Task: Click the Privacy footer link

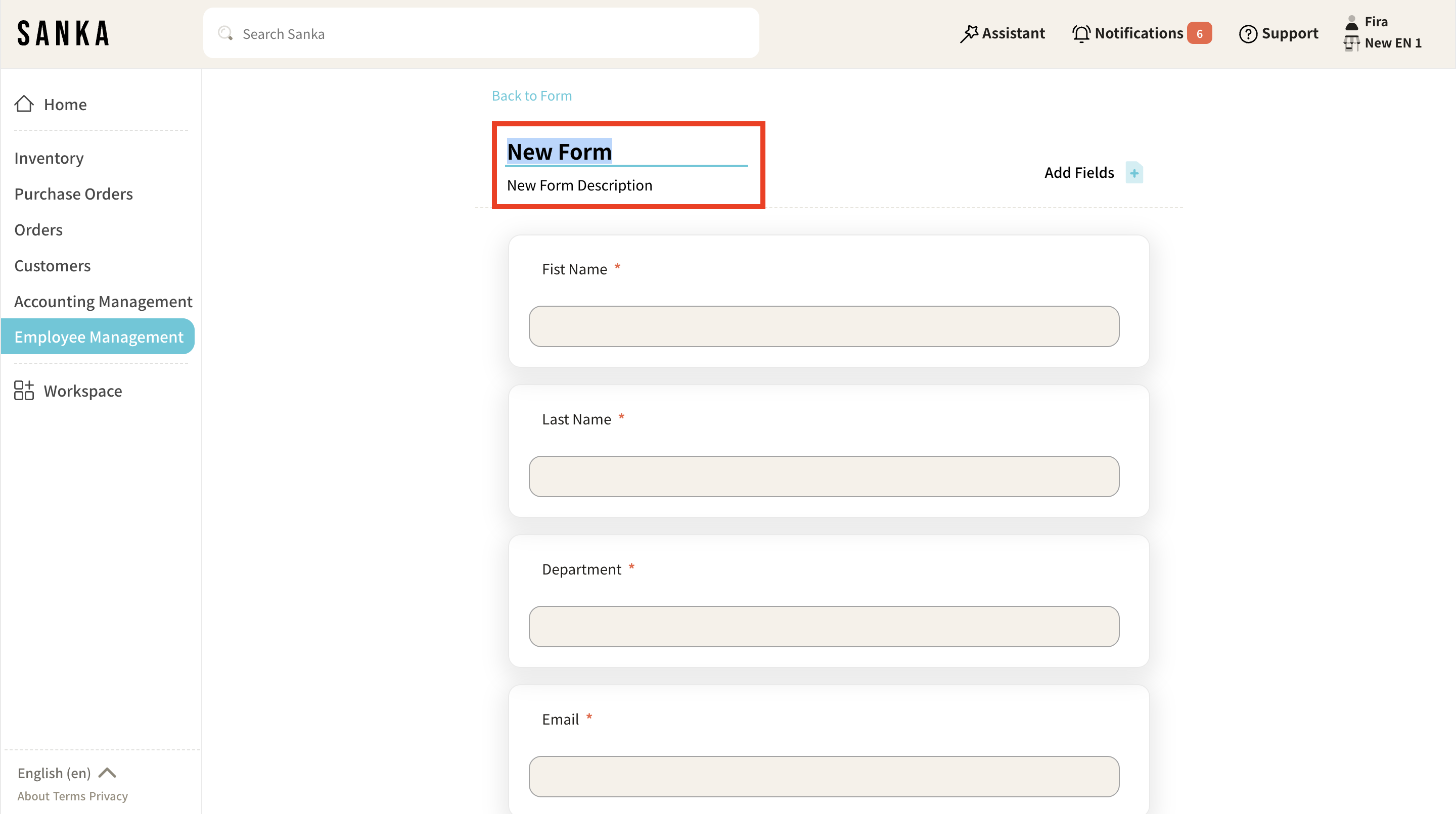Action: (108, 796)
